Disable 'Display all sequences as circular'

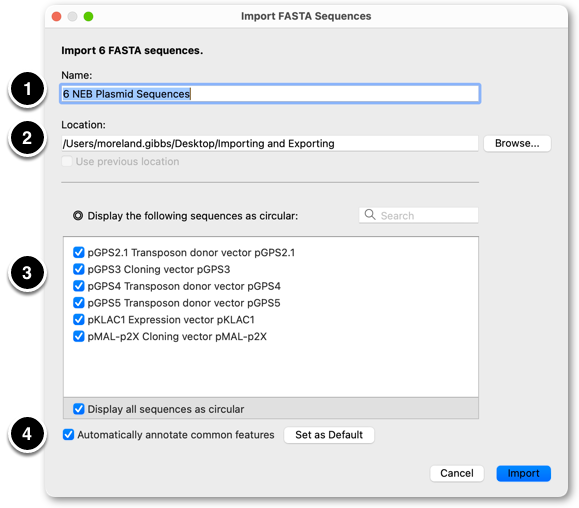coord(79,409)
